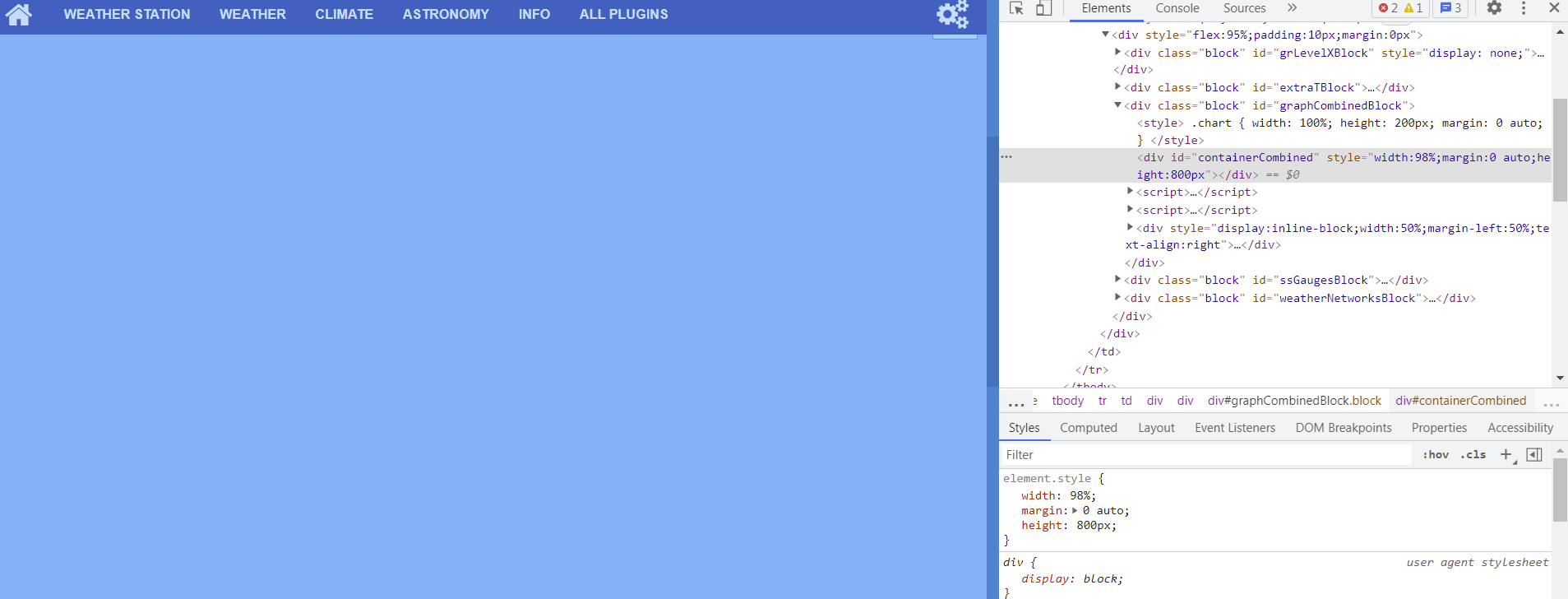The height and width of the screenshot is (599, 1568).
Task: Toggle the device toolbar icon
Action: click(1043, 8)
